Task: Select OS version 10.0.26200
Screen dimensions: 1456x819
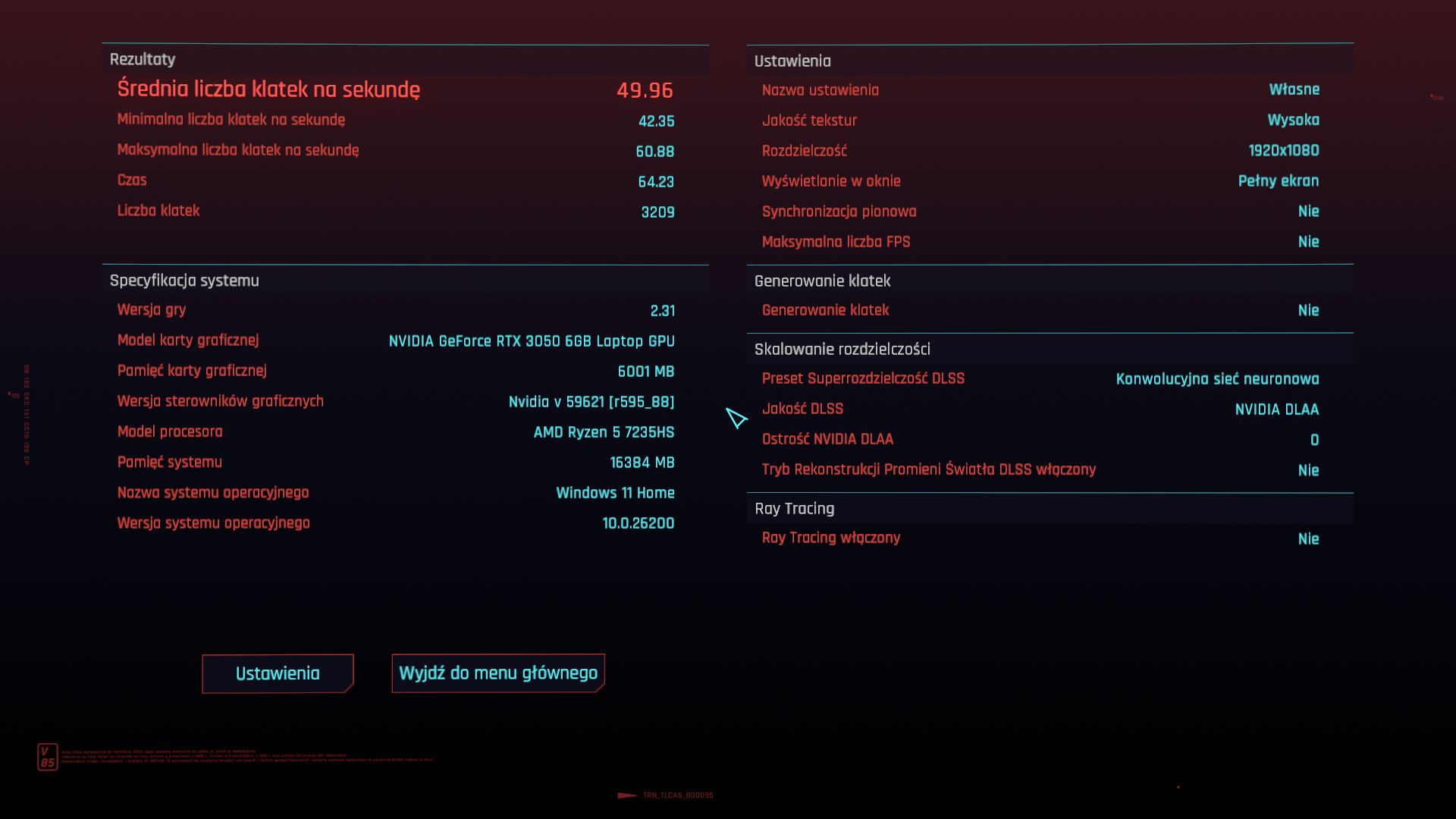Action: 639,523
